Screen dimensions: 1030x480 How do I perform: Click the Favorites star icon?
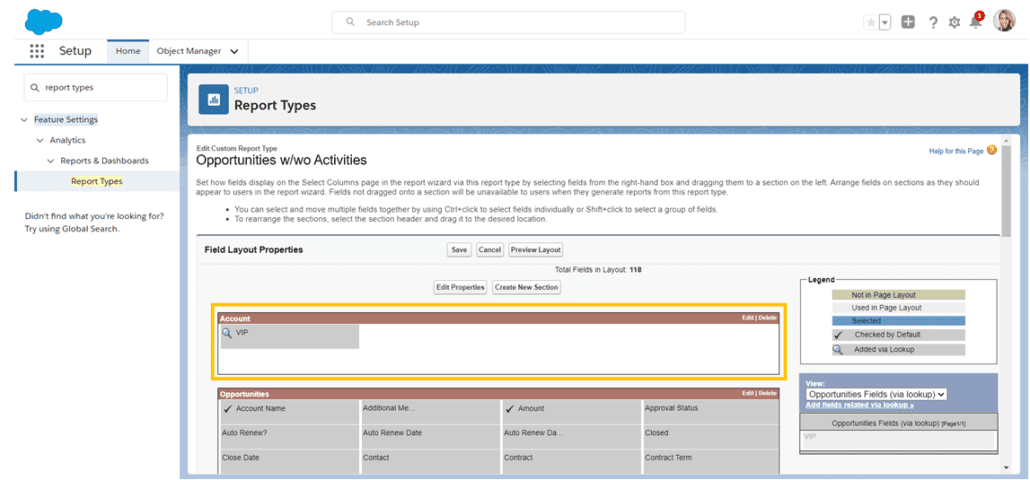coord(871,22)
